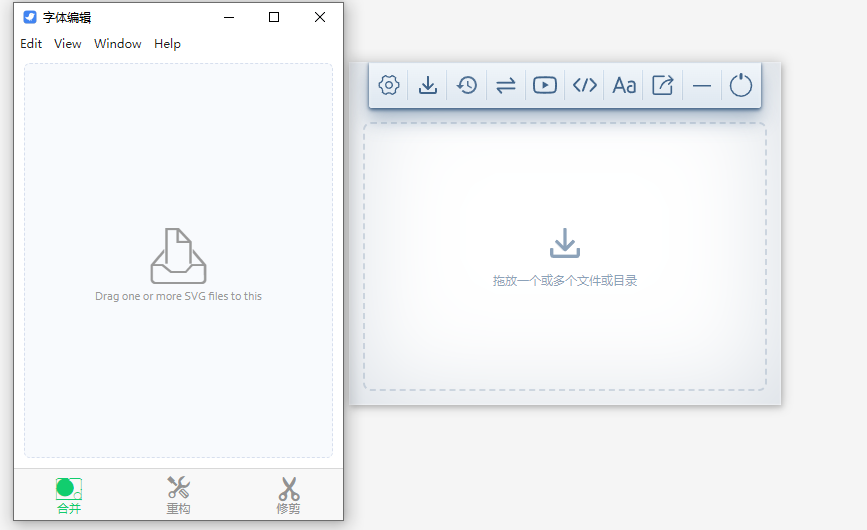Click the Aa font icon

coord(624,85)
